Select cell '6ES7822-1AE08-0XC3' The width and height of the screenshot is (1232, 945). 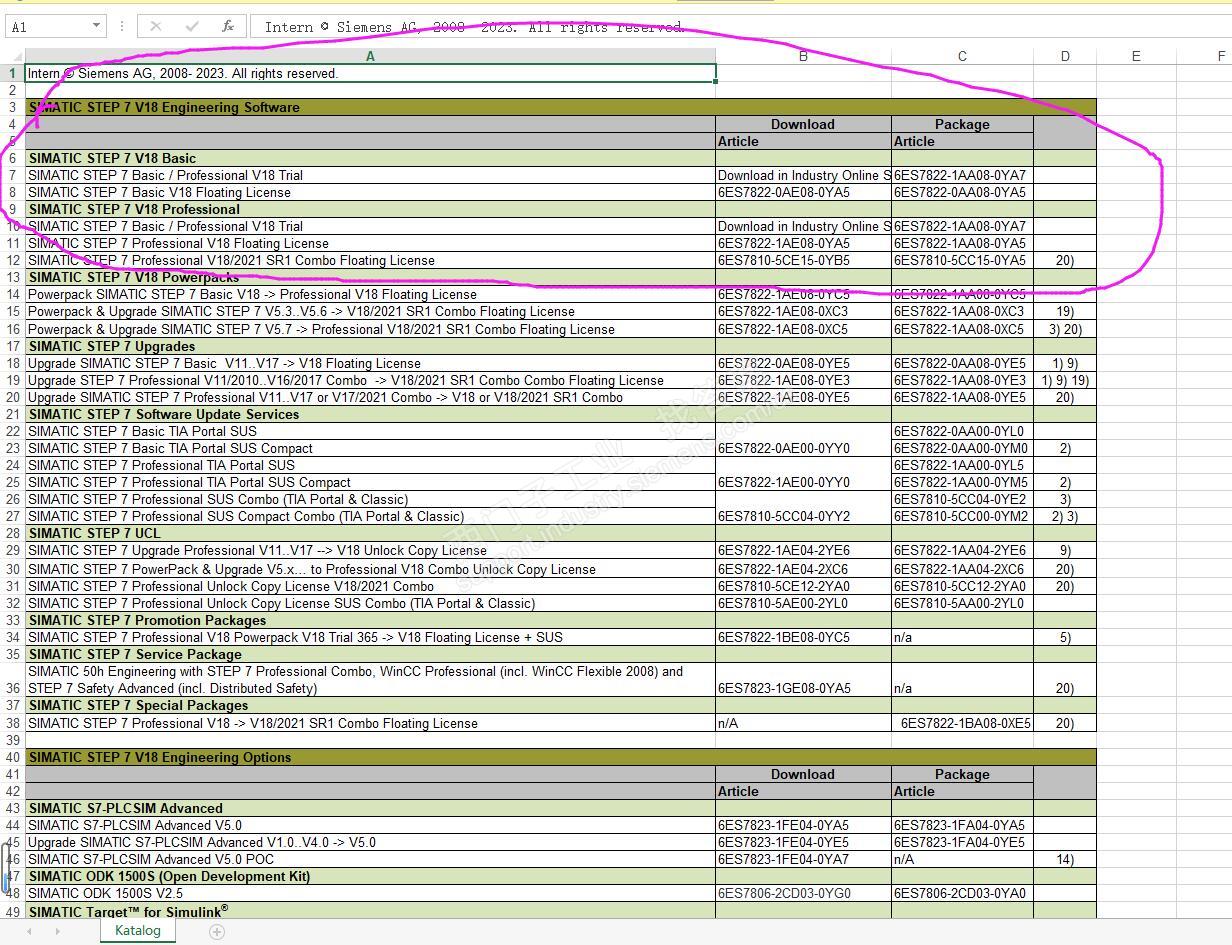click(x=803, y=311)
